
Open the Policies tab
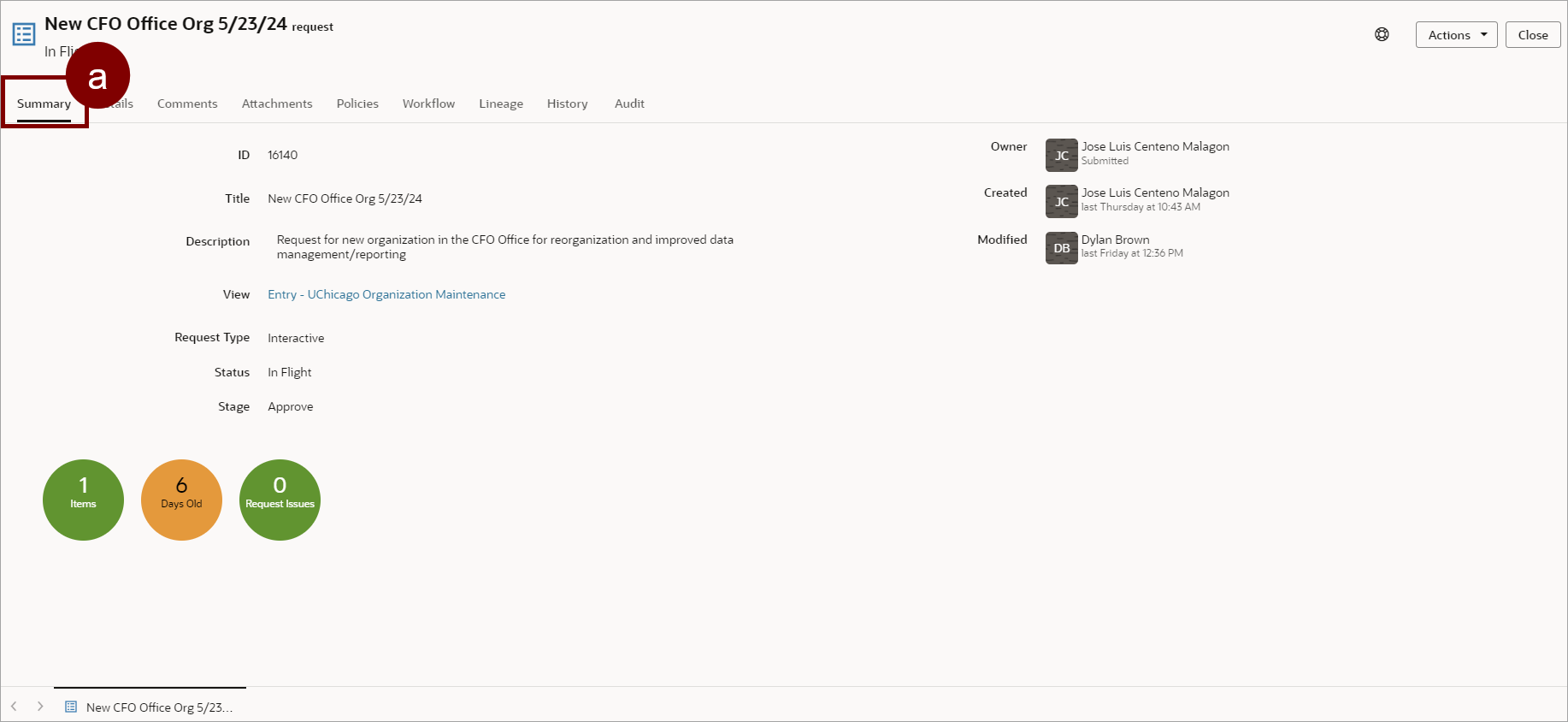tap(357, 104)
